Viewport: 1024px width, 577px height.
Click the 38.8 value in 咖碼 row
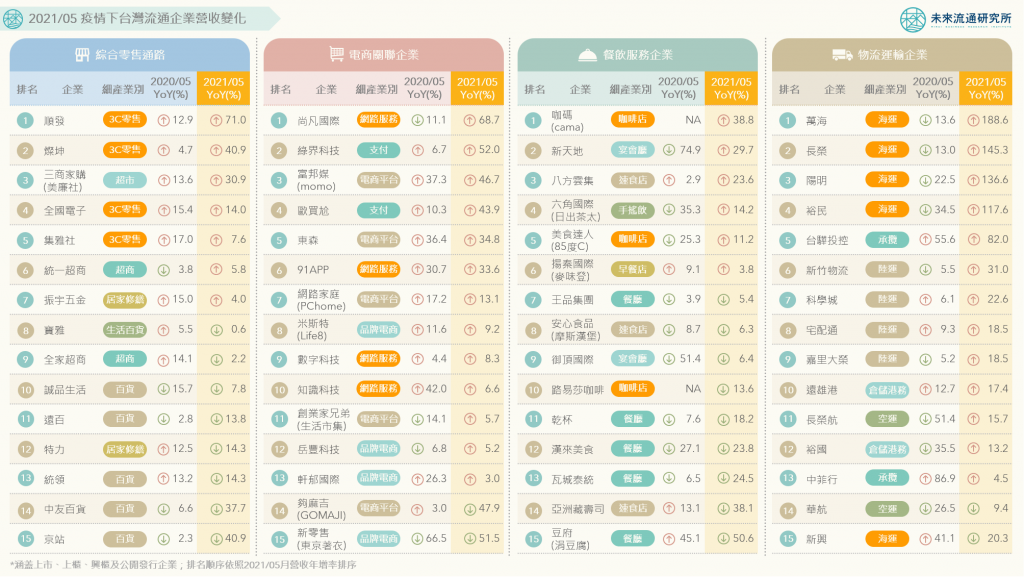743,120
